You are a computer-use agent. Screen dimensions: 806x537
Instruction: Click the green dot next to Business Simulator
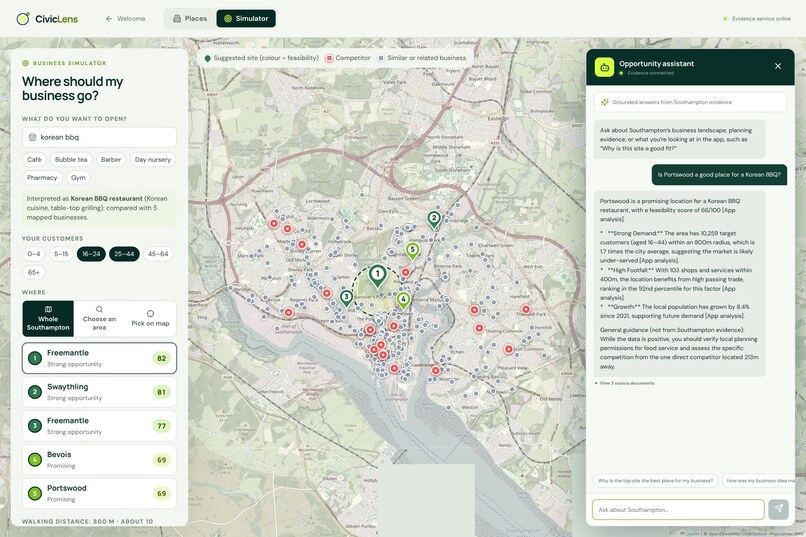25,63
